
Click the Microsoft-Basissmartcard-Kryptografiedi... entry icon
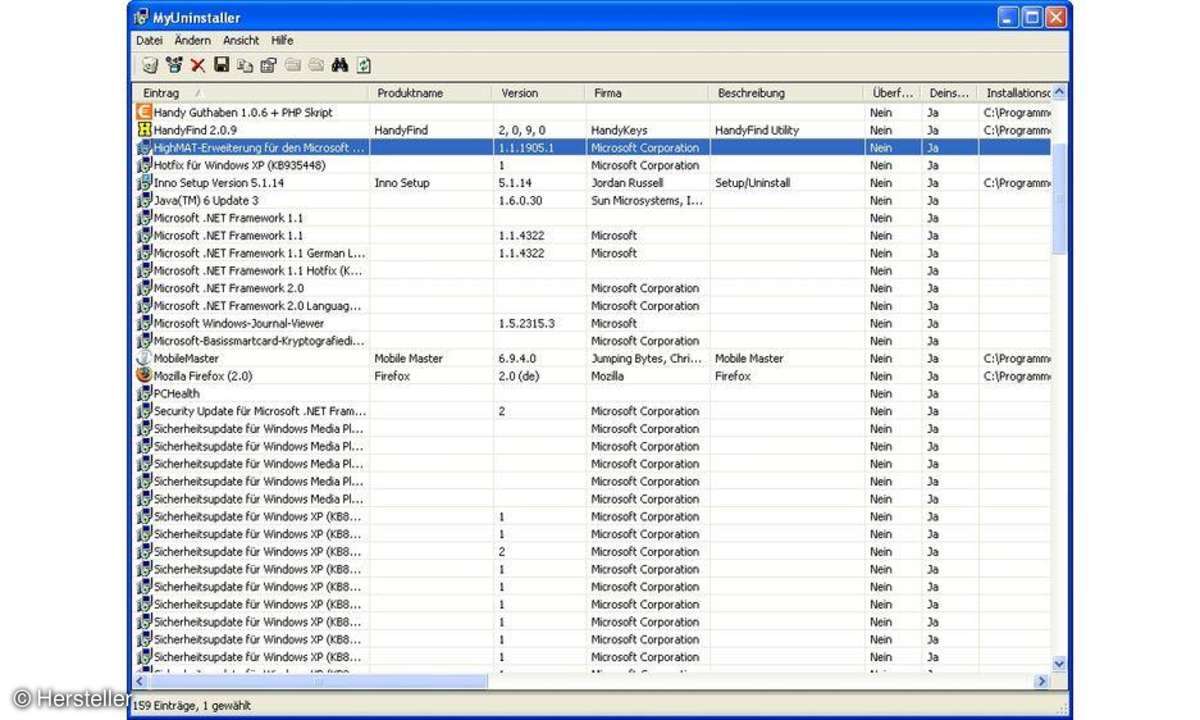click(144, 341)
